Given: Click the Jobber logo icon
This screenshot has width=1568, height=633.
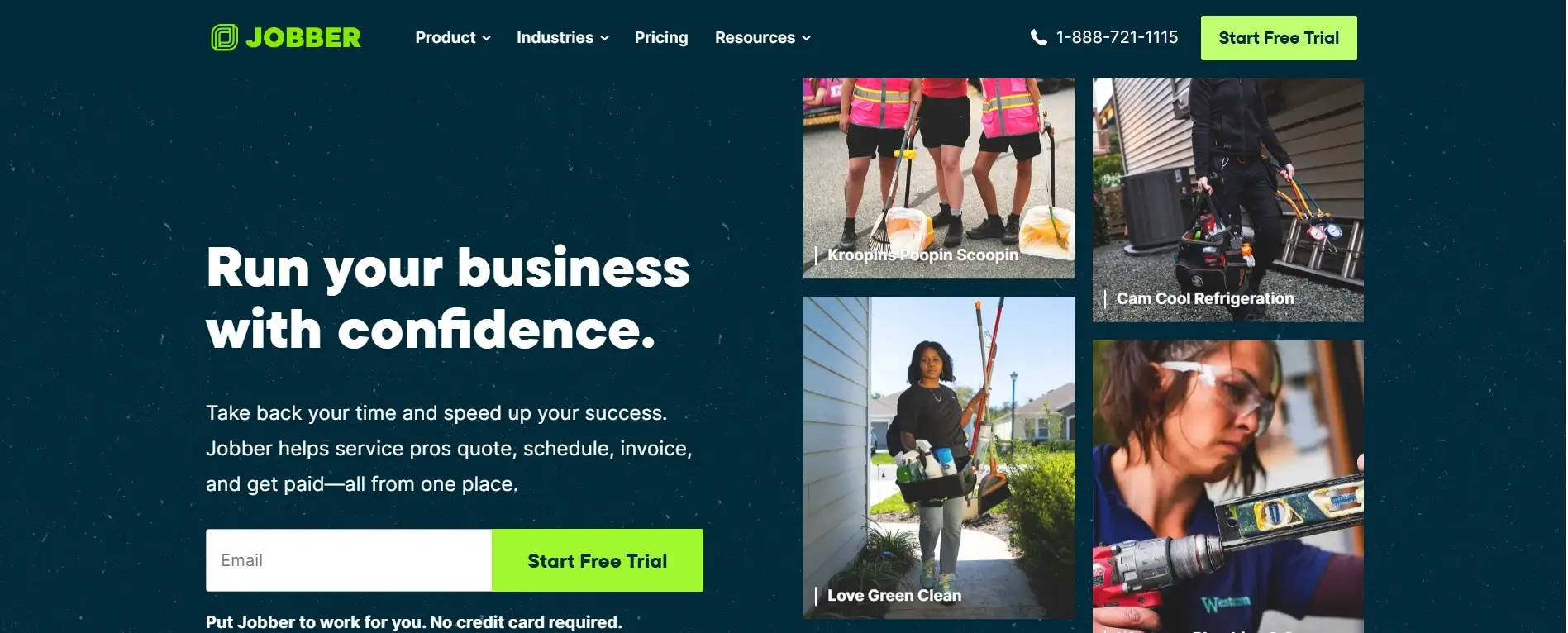Looking at the screenshot, I should coord(224,37).
